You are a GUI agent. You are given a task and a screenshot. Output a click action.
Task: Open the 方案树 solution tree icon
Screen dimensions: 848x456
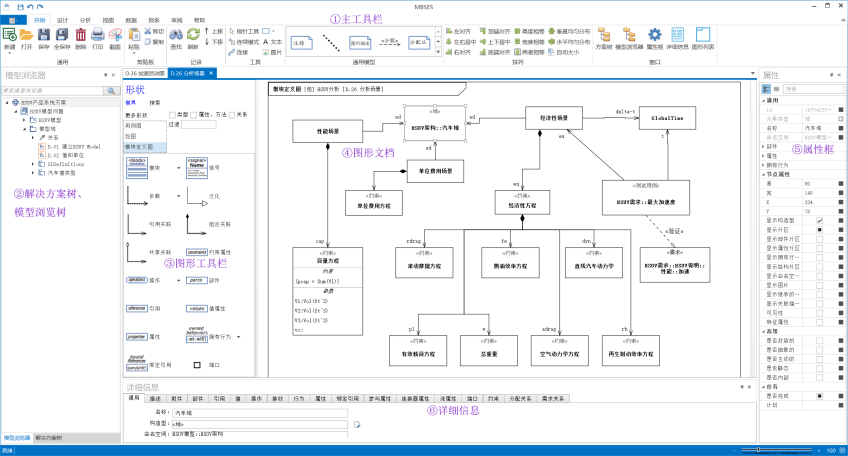point(603,36)
